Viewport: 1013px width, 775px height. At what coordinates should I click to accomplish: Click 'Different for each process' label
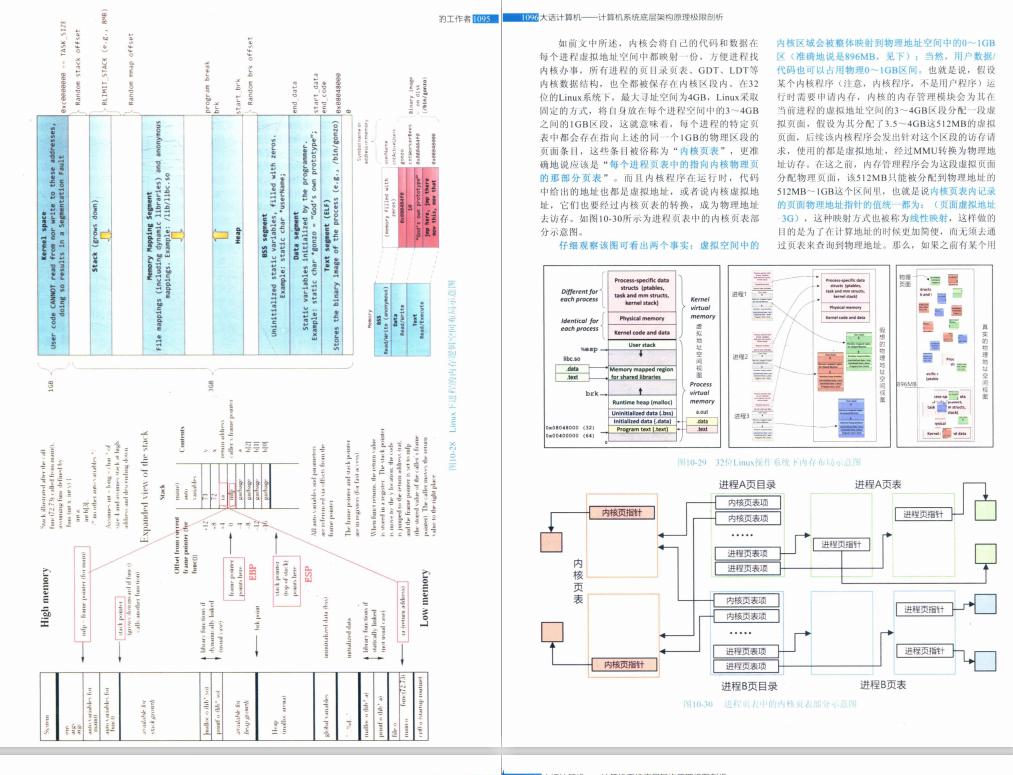point(579,295)
